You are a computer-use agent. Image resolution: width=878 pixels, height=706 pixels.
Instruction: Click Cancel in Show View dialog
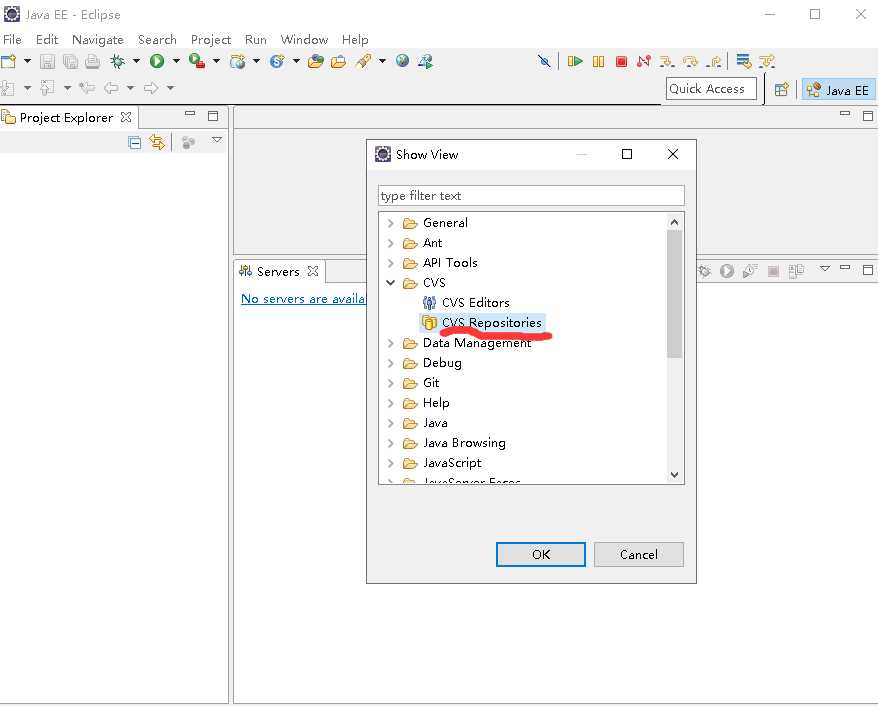[x=639, y=554]
